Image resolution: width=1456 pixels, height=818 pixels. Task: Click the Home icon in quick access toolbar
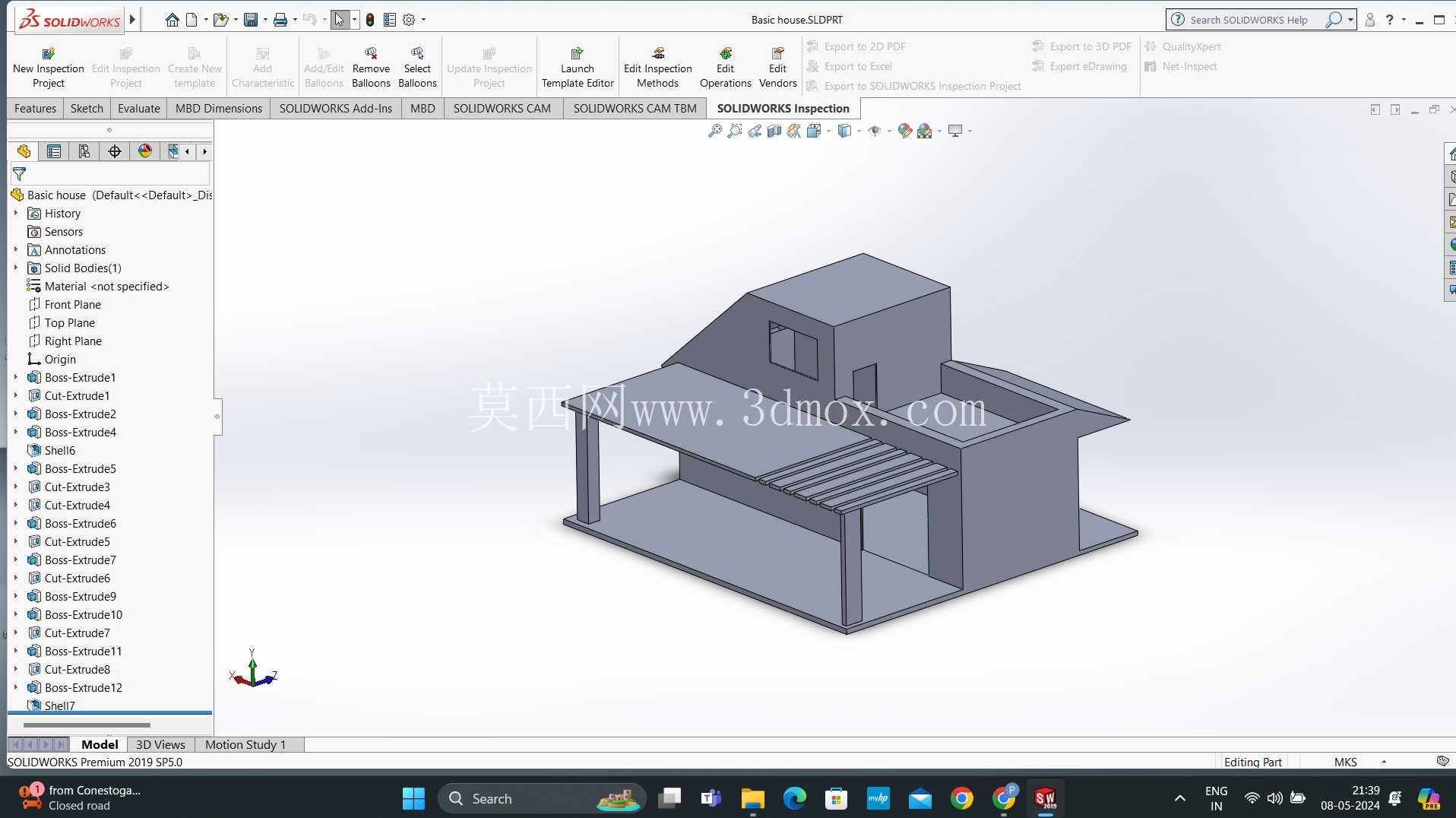[x=173, y=20]
